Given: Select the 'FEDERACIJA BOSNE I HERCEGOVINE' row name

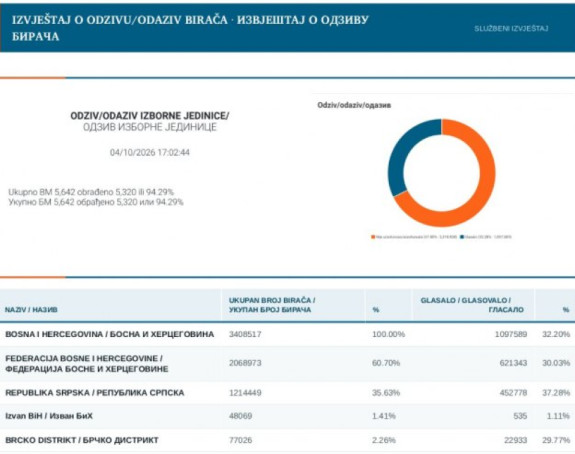Looking at the screenshot, I should [87, 363].
